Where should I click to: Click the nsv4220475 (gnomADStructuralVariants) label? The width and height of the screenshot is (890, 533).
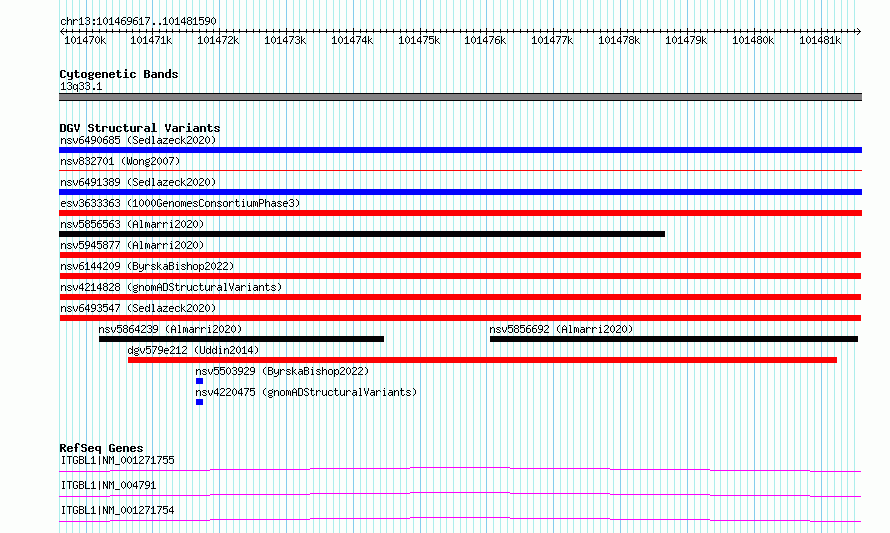click(x=306, y=392)
